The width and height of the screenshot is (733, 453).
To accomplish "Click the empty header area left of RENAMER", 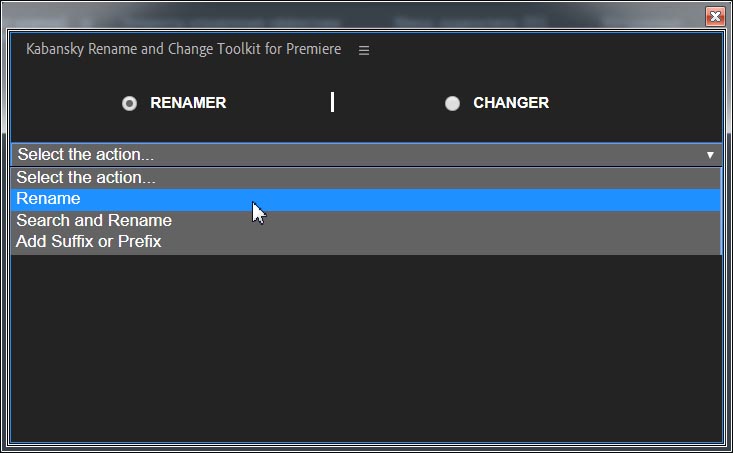I will 65,103.
